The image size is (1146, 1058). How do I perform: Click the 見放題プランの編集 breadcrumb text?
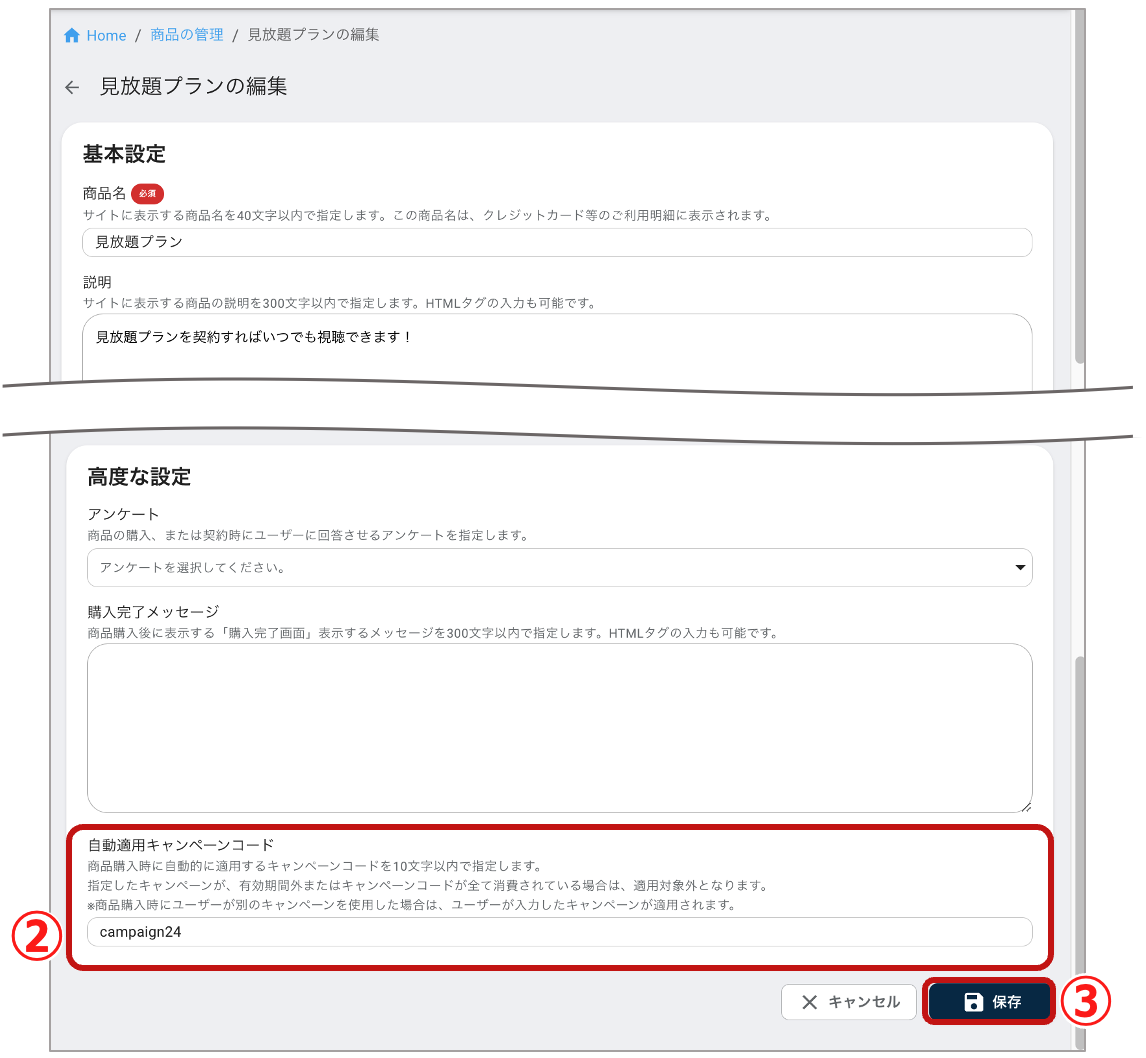(314, 34)
